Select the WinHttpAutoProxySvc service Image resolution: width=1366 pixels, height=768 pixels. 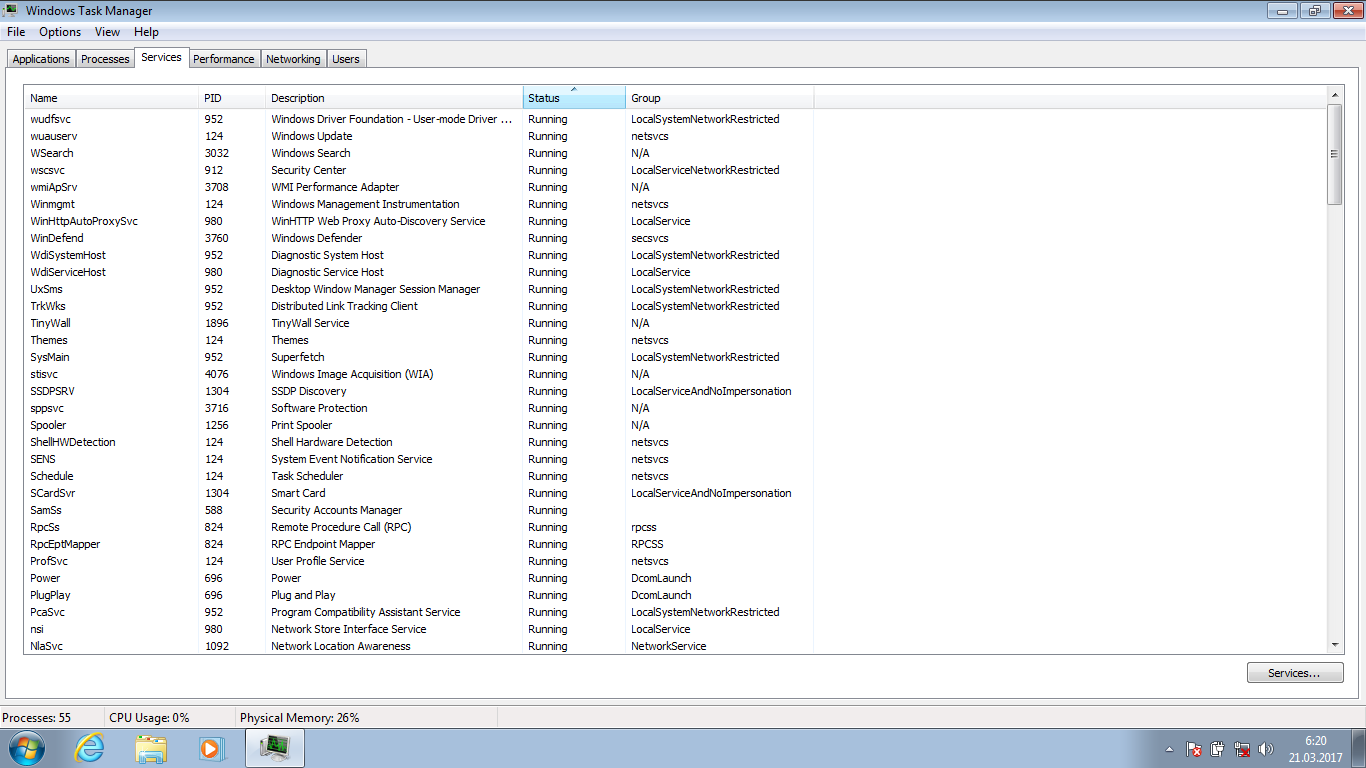[x=84, y=221]
